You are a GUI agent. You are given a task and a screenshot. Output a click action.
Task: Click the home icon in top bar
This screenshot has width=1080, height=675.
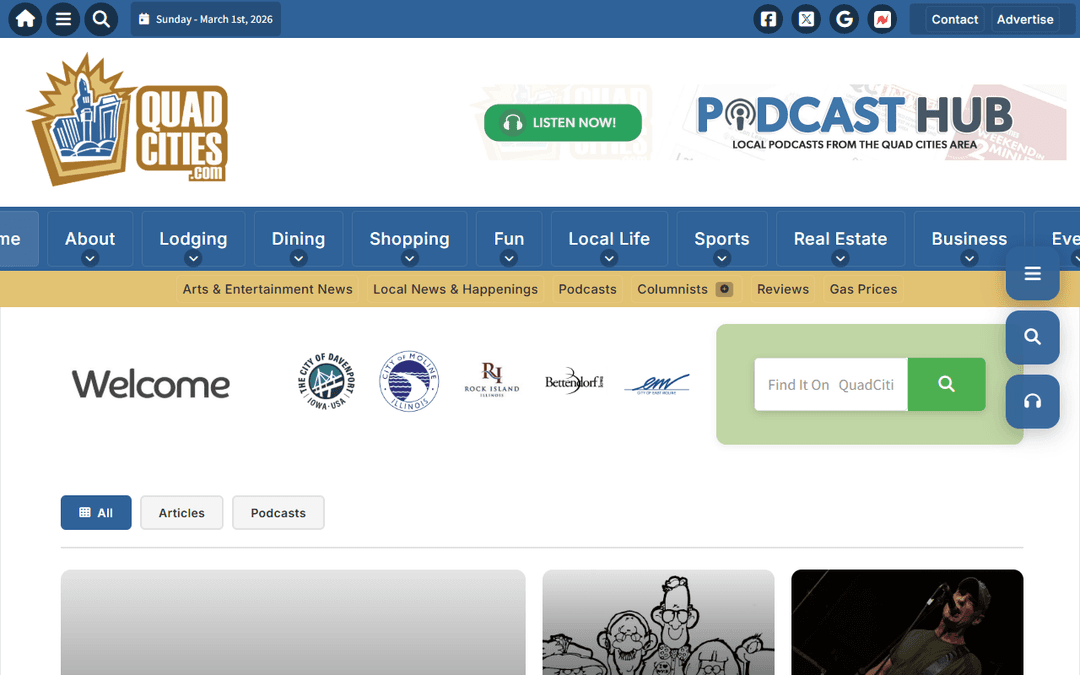tap(25, 19)
